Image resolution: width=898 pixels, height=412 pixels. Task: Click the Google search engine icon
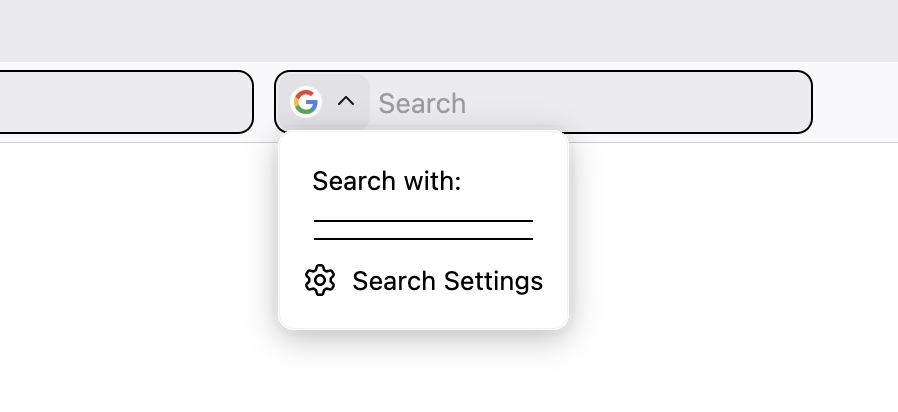tap(306, 102)
